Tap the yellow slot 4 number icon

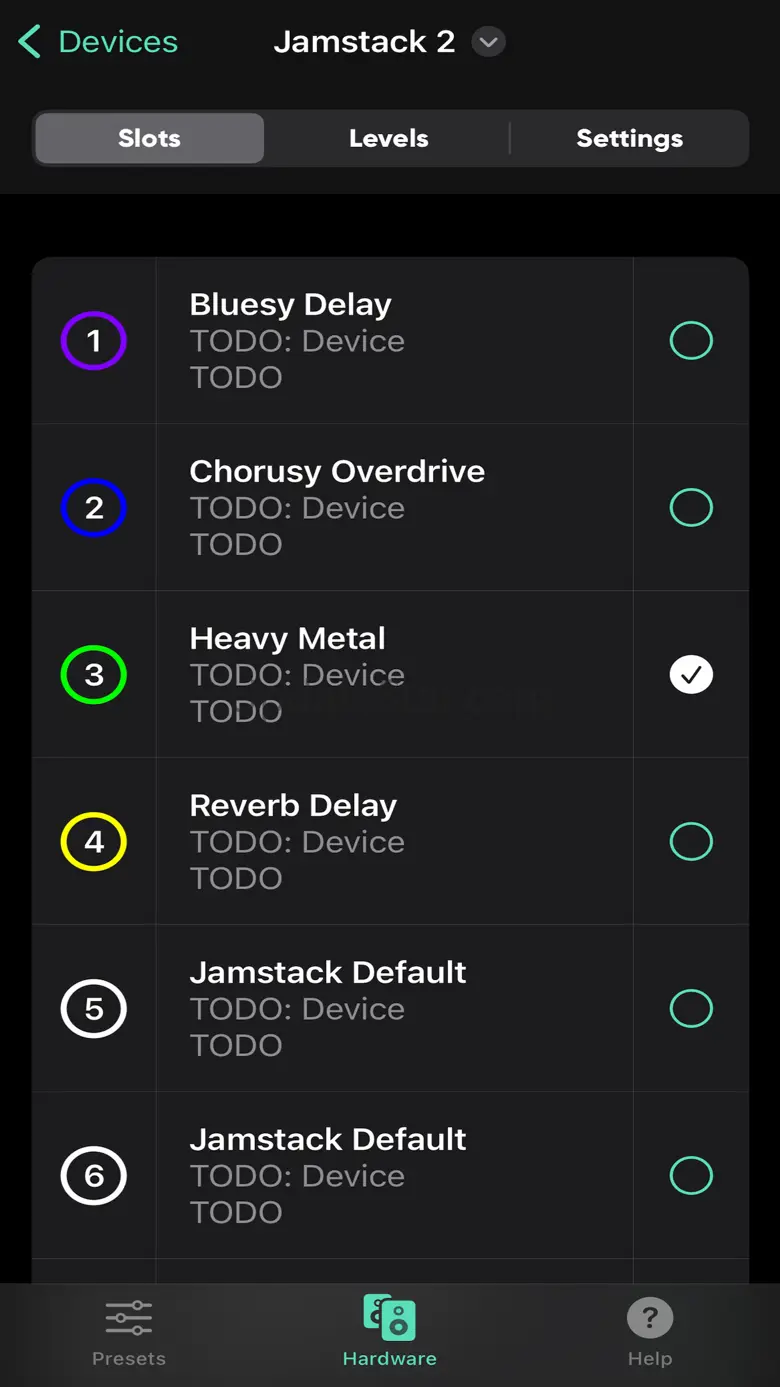pyautogui.click(x=94, y=842)
